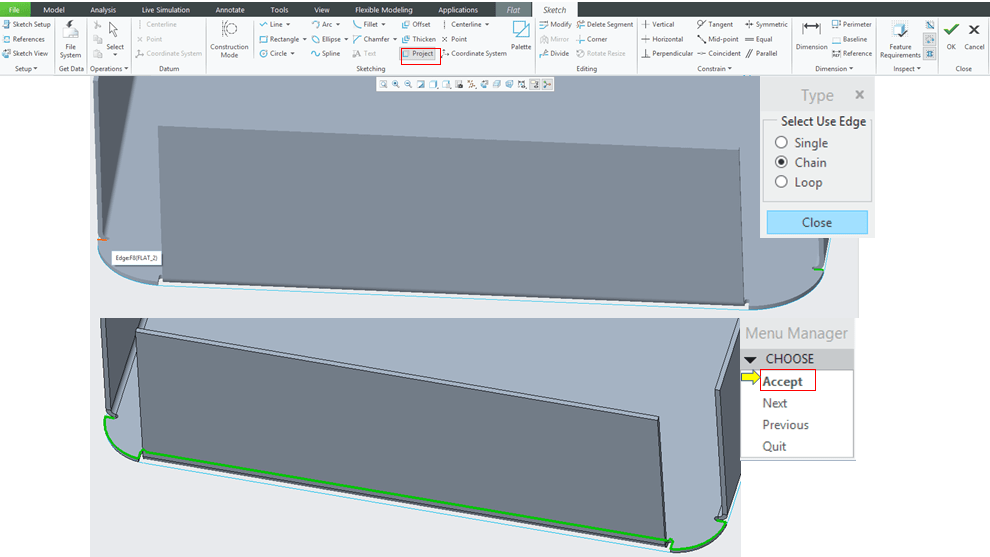
Task: Click Accept in Menu Manager
Action: point(782,381)
